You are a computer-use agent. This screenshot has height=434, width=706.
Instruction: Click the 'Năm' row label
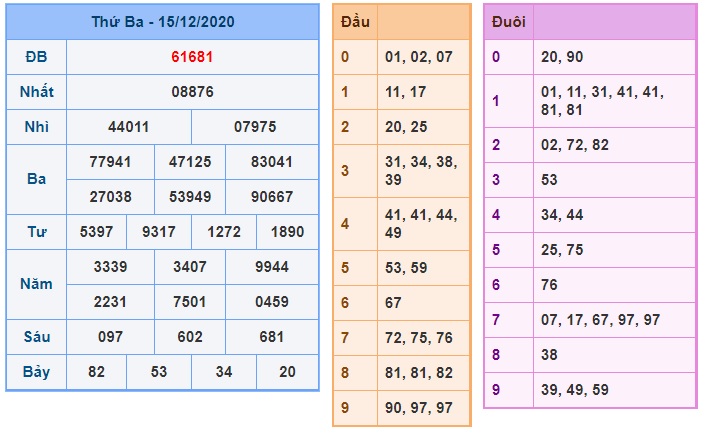click(x=36, y=284)
